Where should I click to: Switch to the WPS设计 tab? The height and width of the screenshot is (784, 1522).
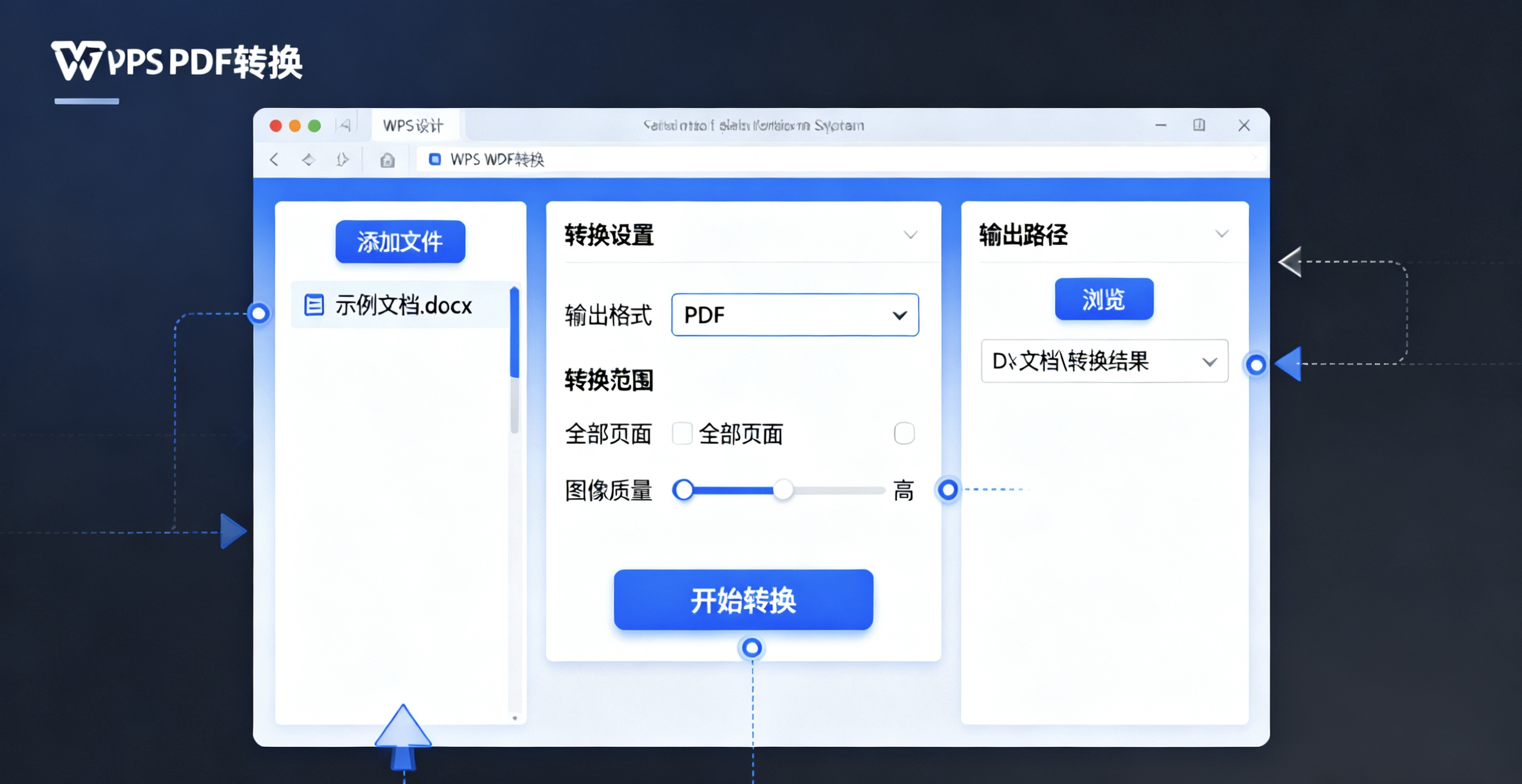414,125
